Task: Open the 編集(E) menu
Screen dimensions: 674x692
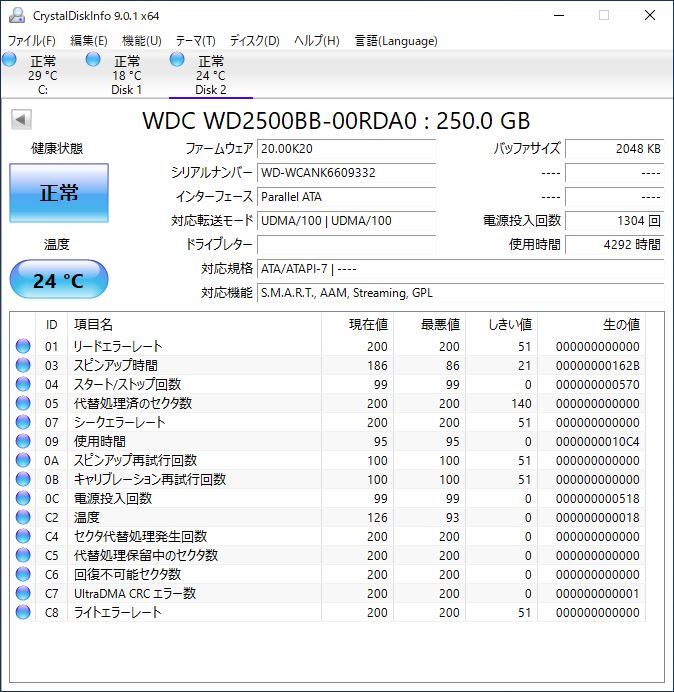Action: [89, 41]
